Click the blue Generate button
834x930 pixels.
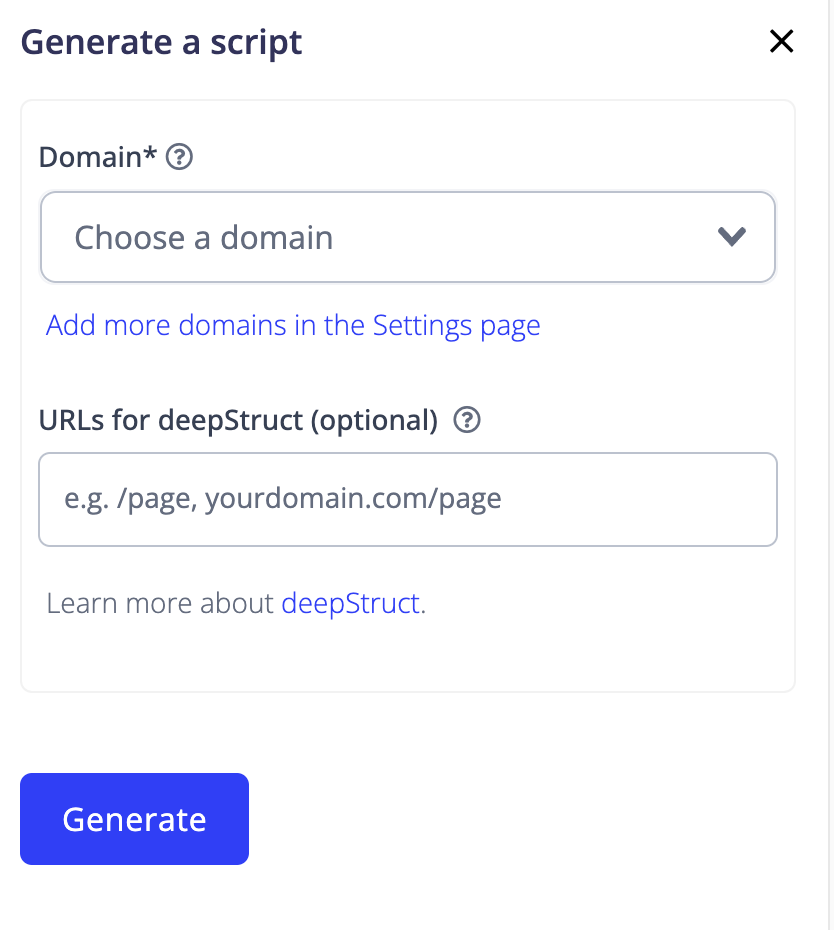(x=135, y=818)
